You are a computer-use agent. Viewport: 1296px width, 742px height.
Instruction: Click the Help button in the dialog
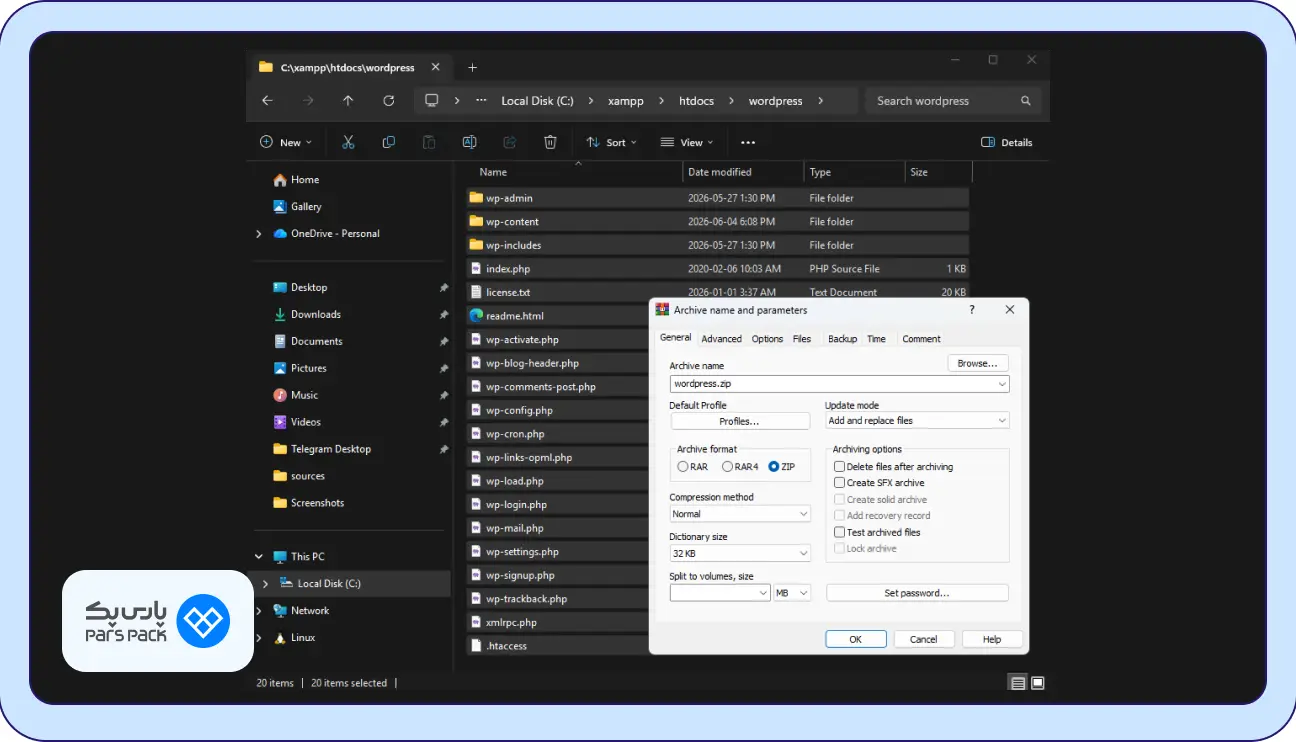click(x=991, y=639)
